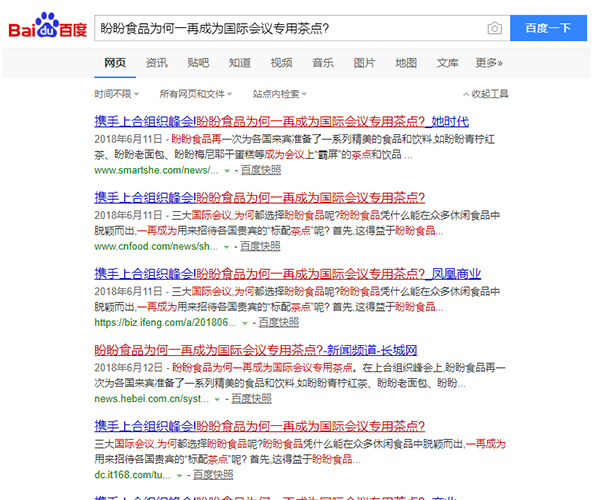Viewport: 600px width, 500px height.
Task: Open image search via camera icon
Action: (494, 29)
